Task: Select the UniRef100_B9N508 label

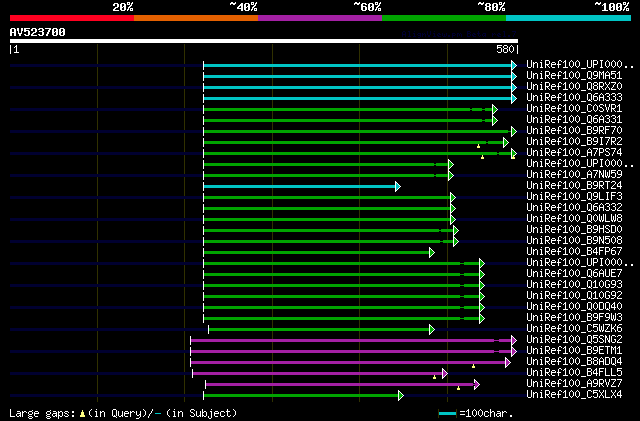Action: pos(574,241)
